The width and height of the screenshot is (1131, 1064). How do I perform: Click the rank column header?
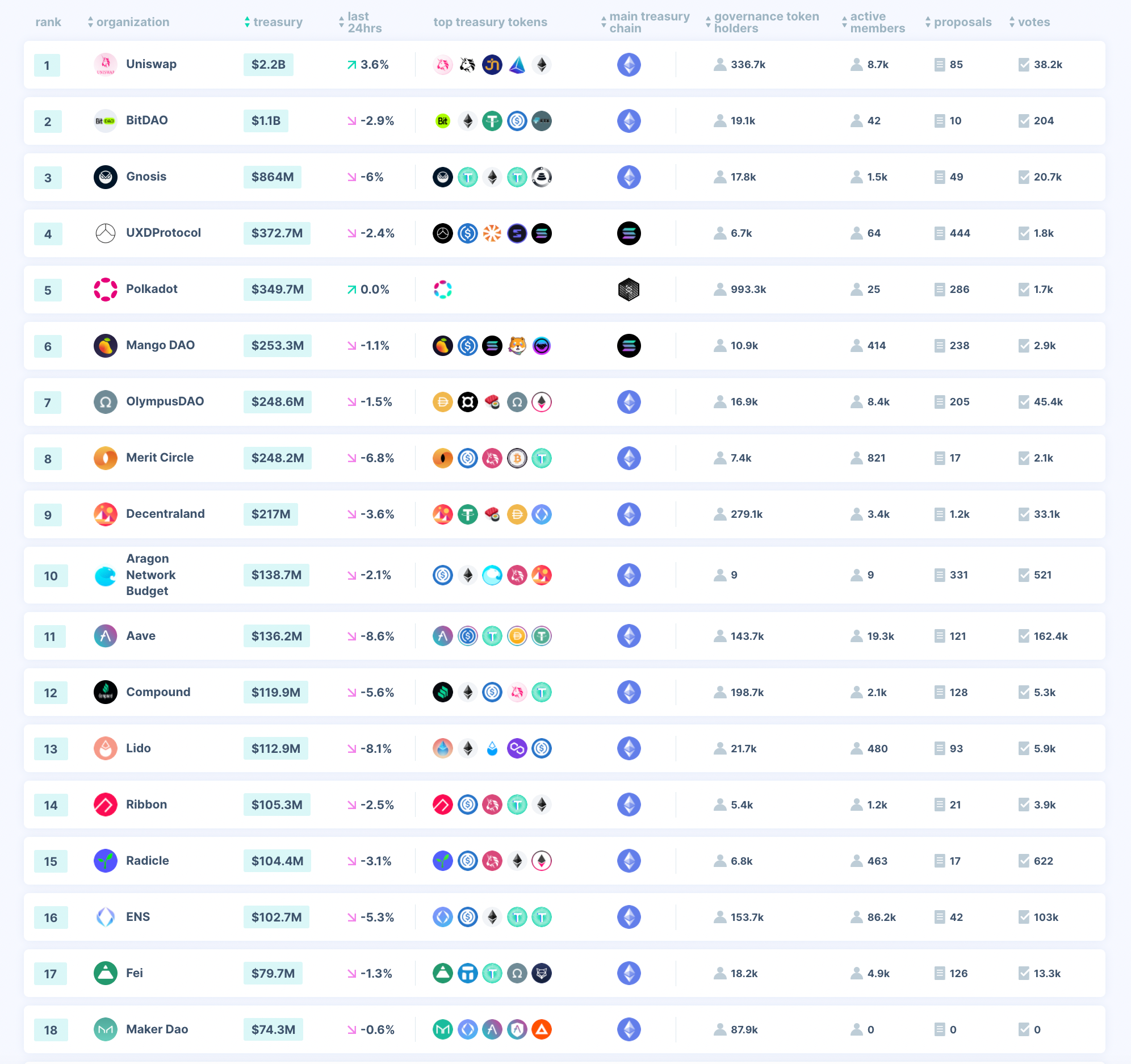coord(48,22)
